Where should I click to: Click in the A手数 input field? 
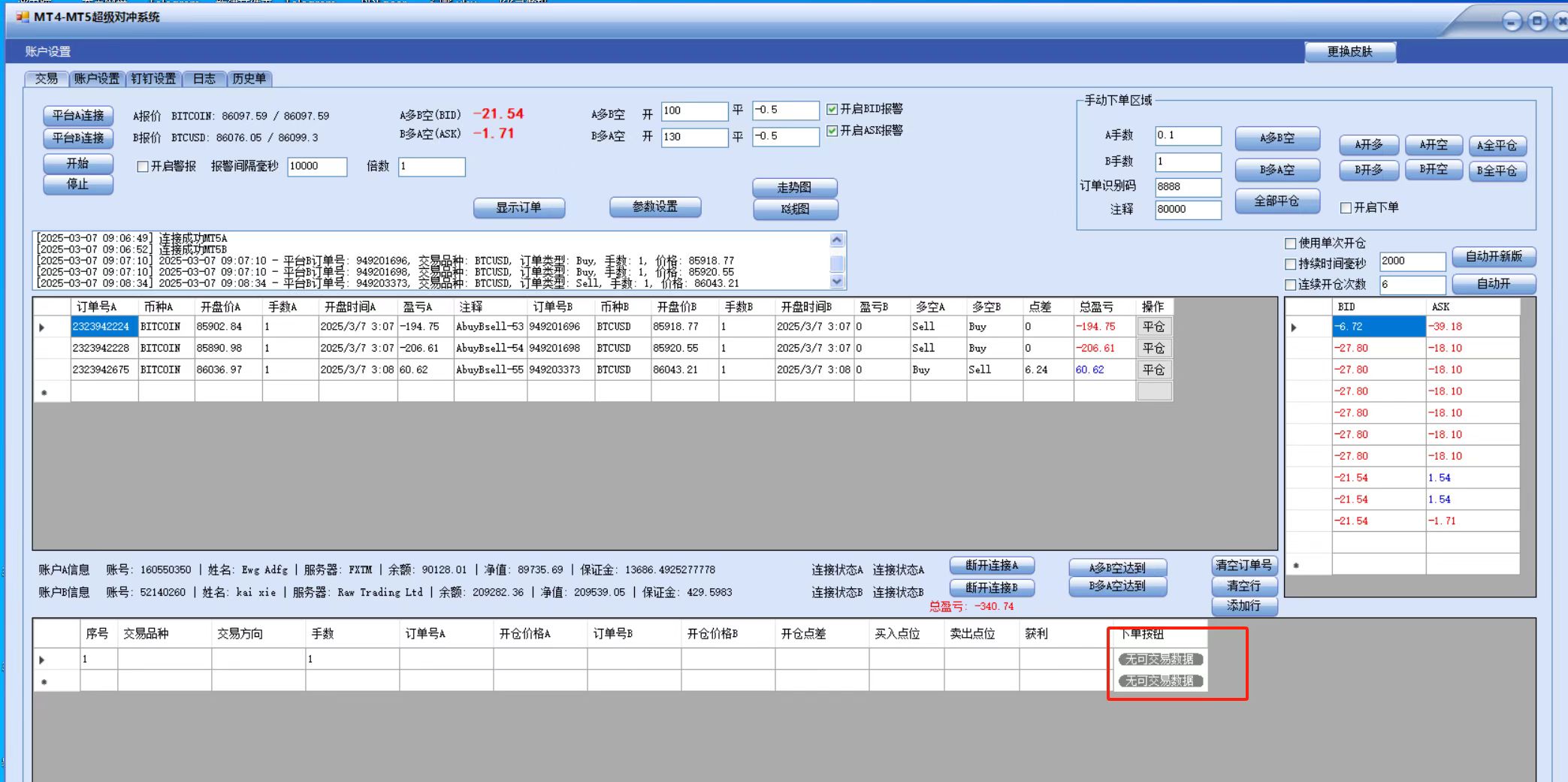click(x=1187, y=135)
